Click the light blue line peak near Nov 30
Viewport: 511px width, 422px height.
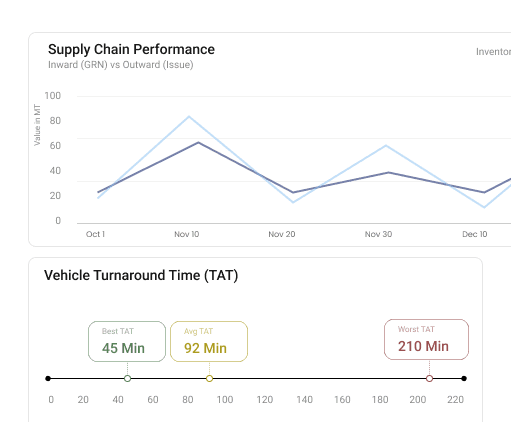point(386,145)
